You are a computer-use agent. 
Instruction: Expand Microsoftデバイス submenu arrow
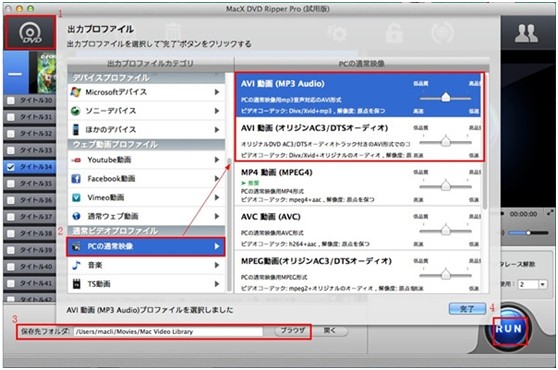pyautogui.click(x=217, y=92)
